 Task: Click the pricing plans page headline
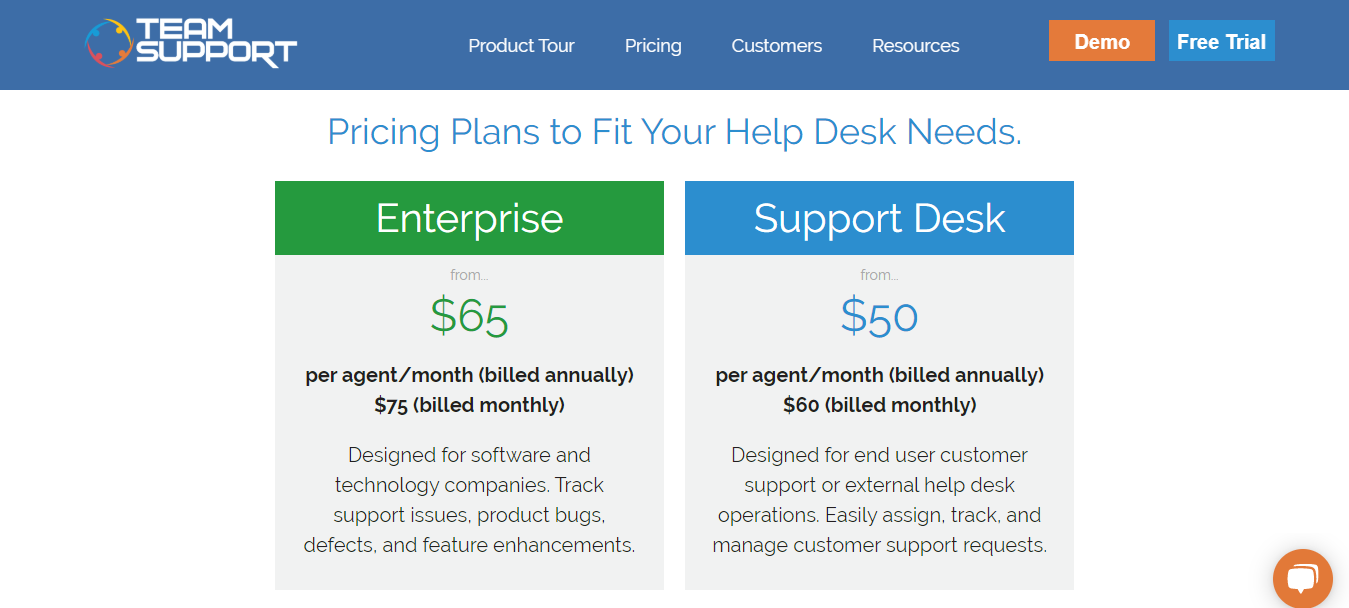[x=674, y=131]
